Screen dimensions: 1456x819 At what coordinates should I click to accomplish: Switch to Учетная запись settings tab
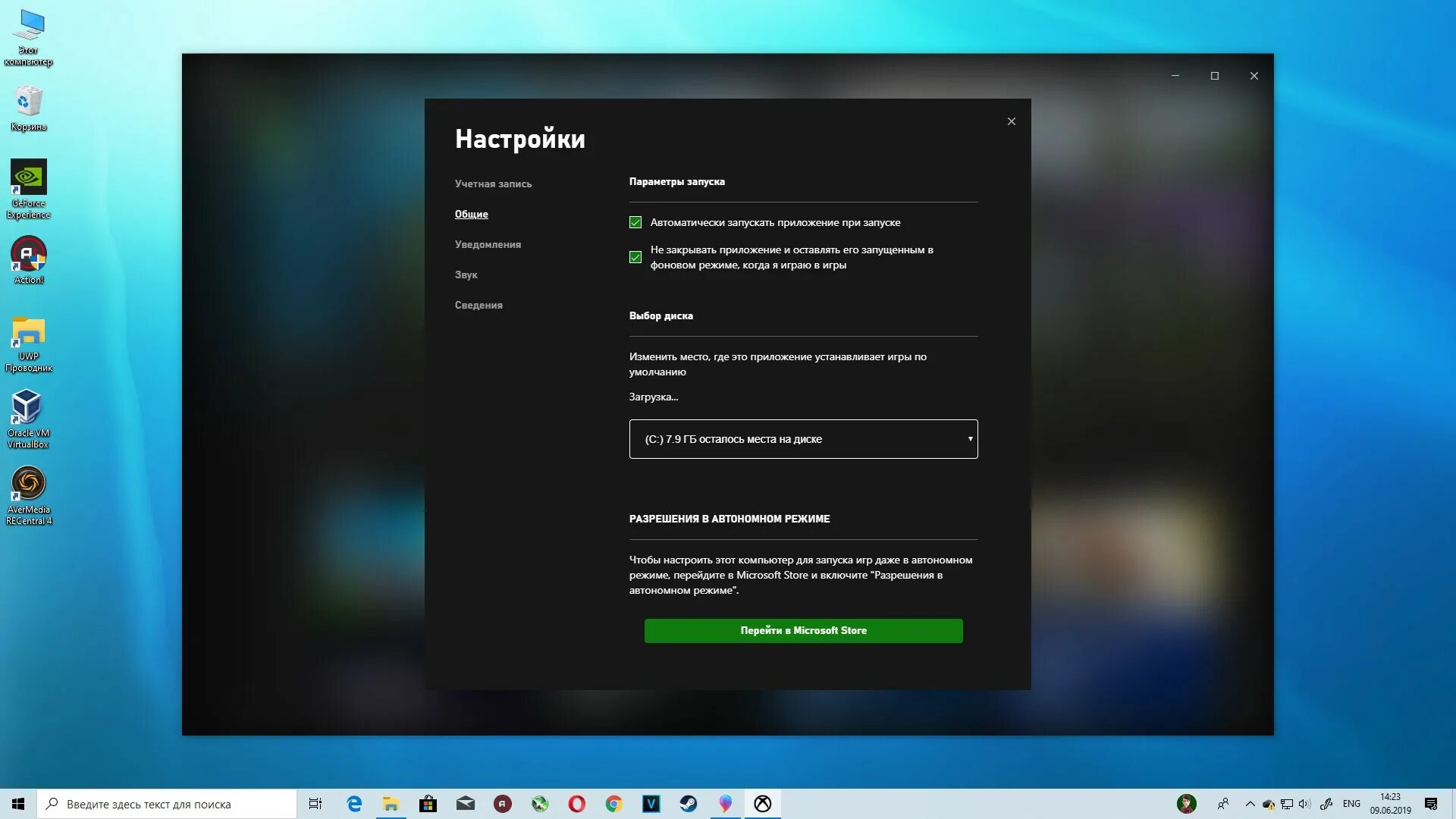click(493, 184)
